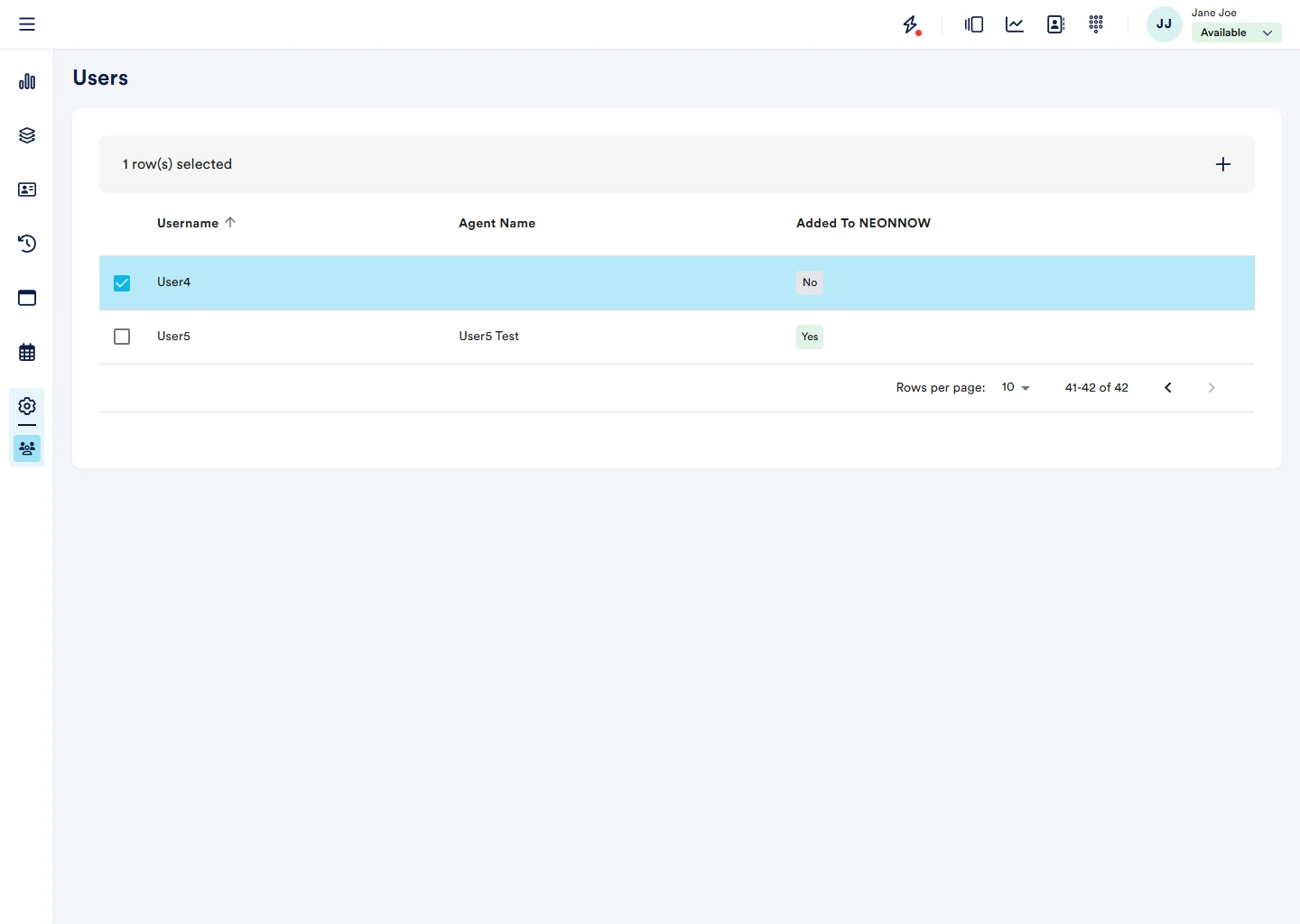Click the Added To NEONNOW column header

pyautogui.click(x=863, y=223)
